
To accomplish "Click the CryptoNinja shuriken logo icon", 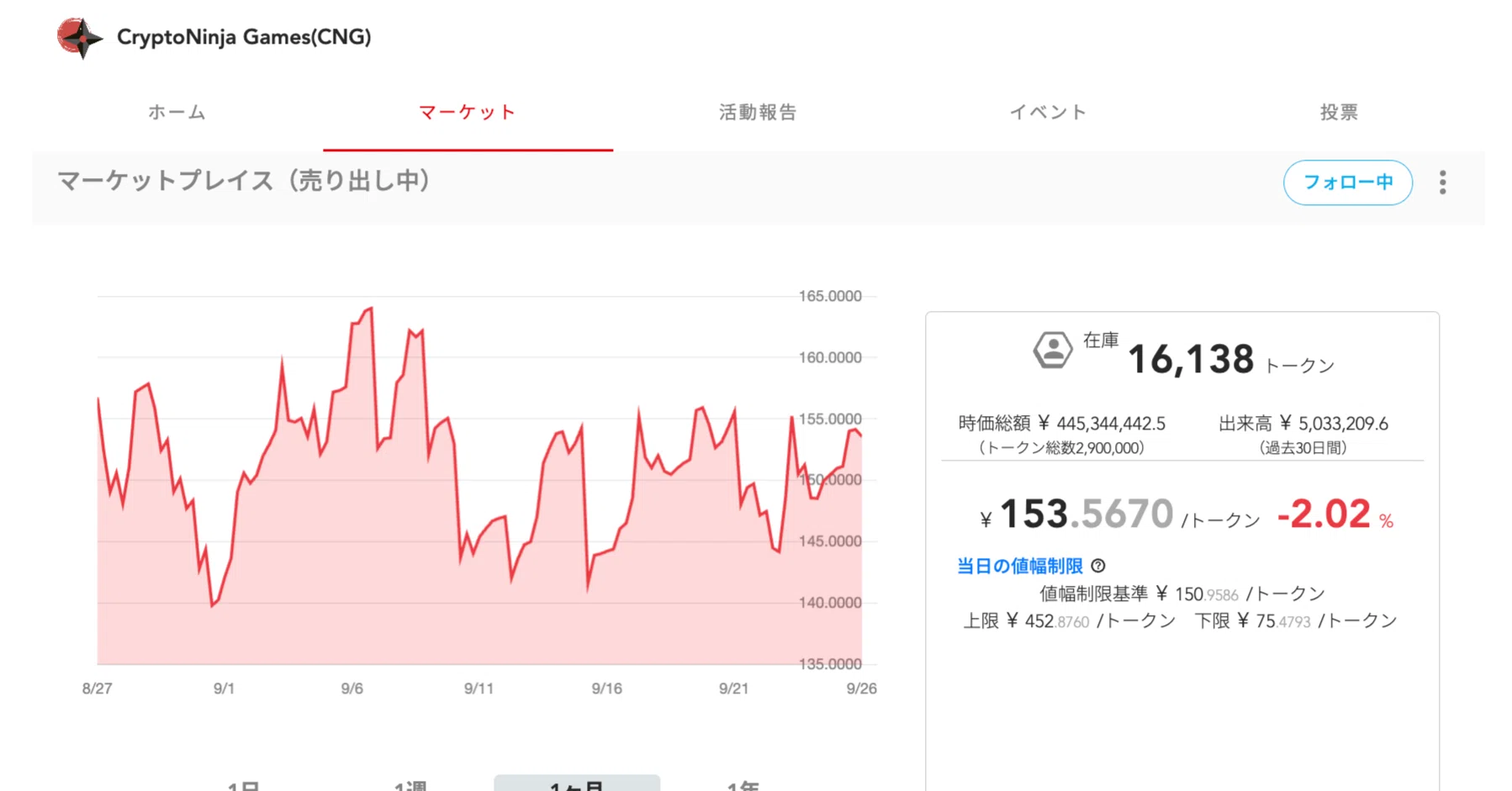I will [80, 37].
